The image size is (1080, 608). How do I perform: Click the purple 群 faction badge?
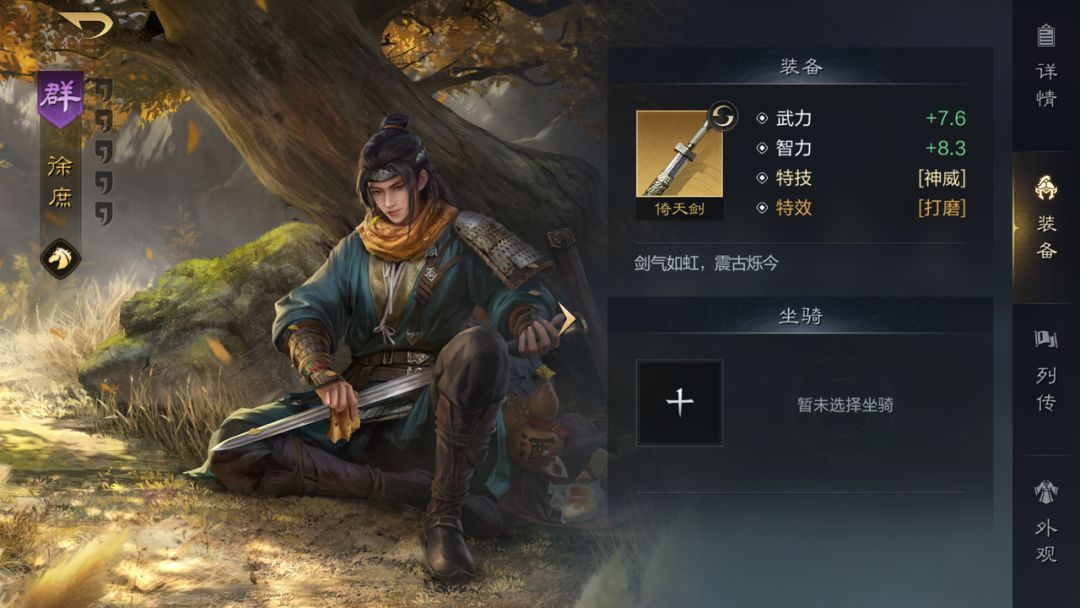(x=61, y=99)
